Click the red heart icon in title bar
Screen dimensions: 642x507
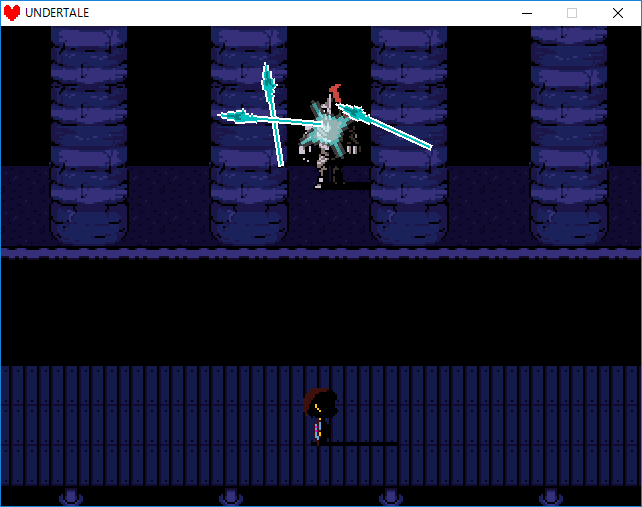coord(12,13)
